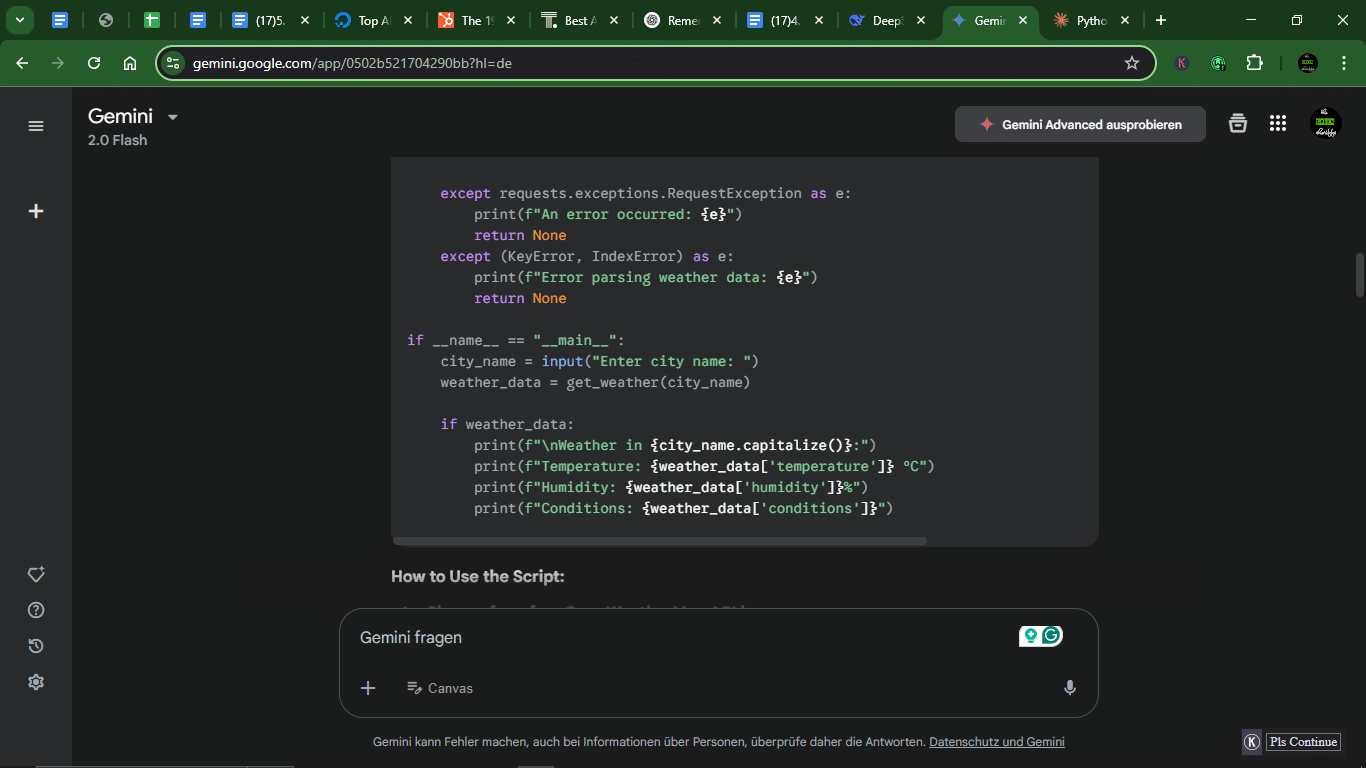Close the "DeepS" tab

pos(919,20)
